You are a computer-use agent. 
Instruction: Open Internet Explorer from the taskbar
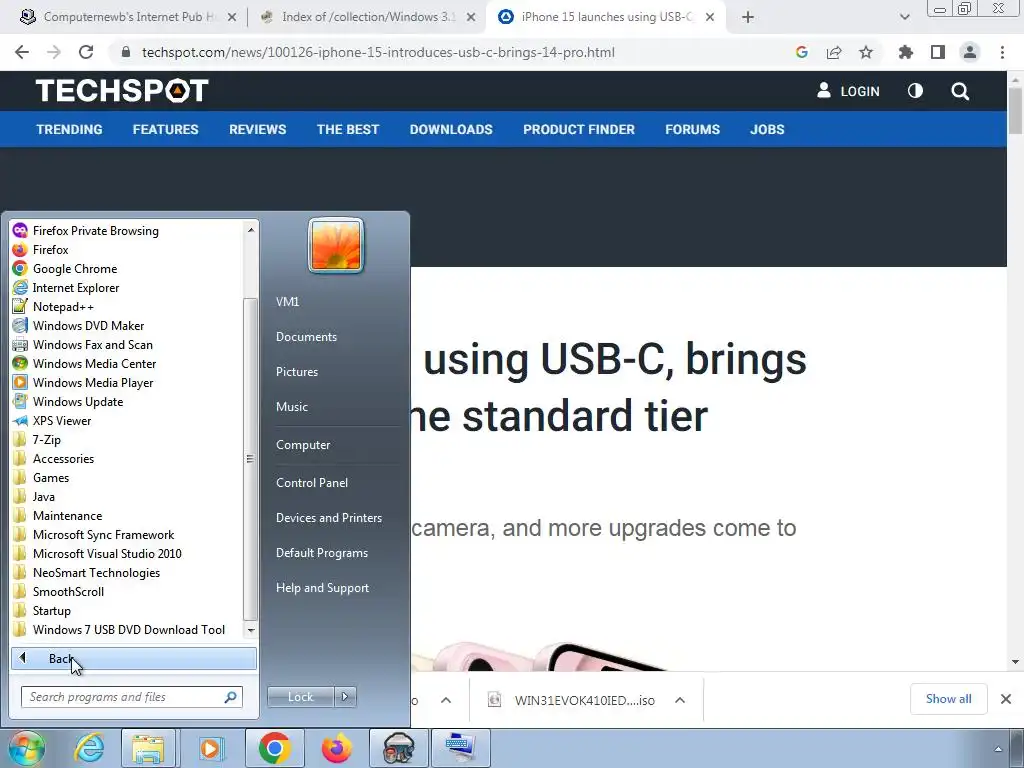pyautogui.click(x=89, y=748)
